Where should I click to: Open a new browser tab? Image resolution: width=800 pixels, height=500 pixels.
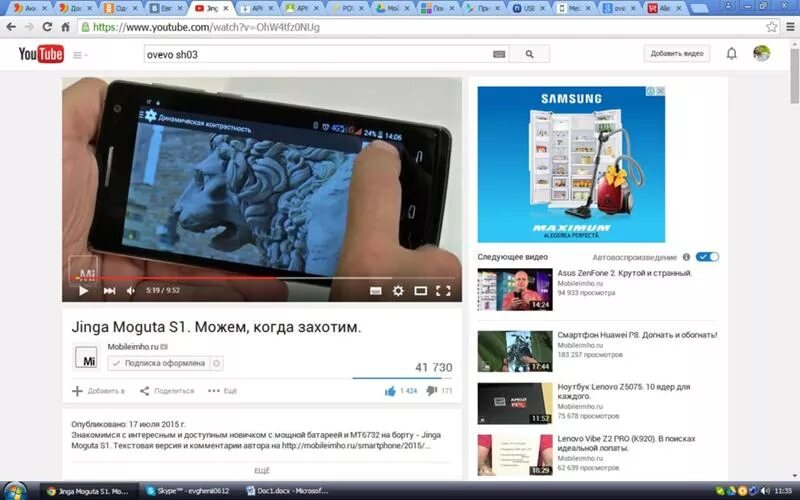coord(699,9)
